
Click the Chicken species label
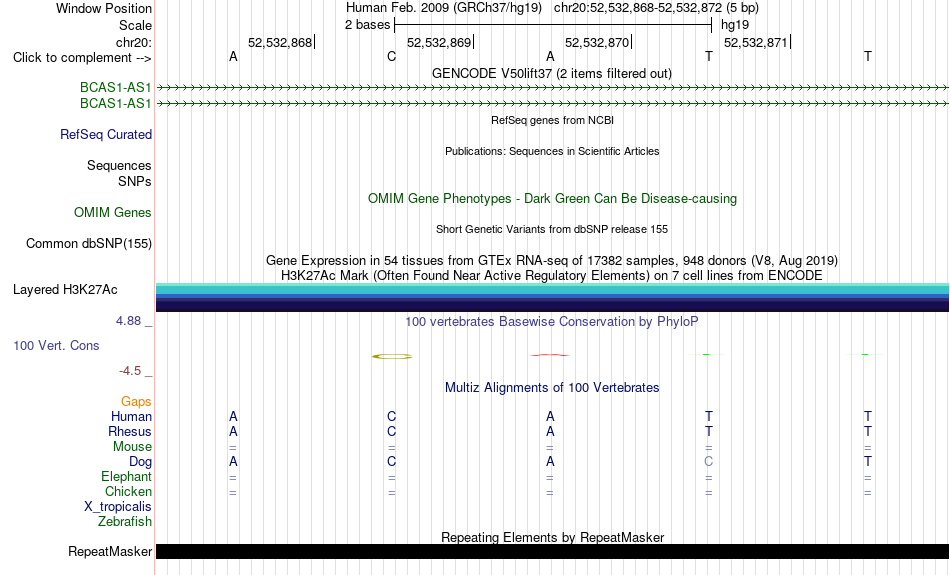click(x=128, y=491)
